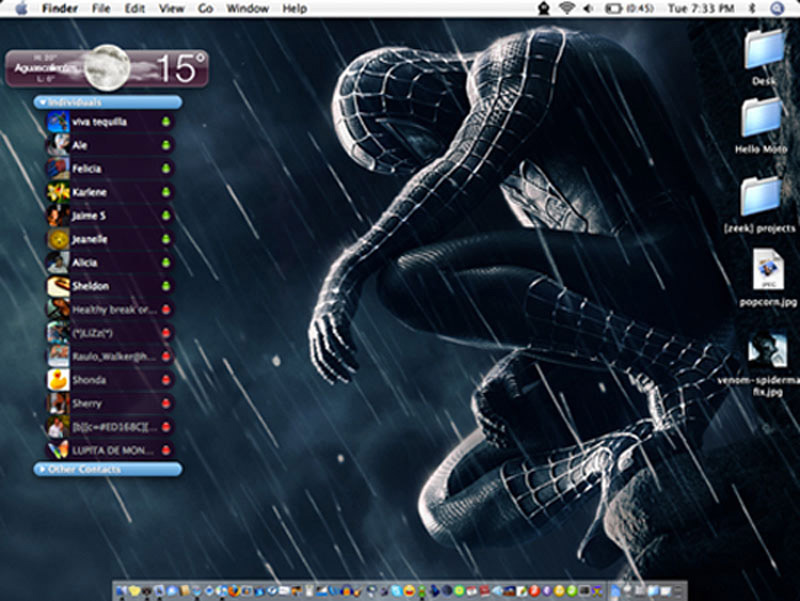Click the 15° temperature reading
The image size is (800, 601).
point(180,68)
